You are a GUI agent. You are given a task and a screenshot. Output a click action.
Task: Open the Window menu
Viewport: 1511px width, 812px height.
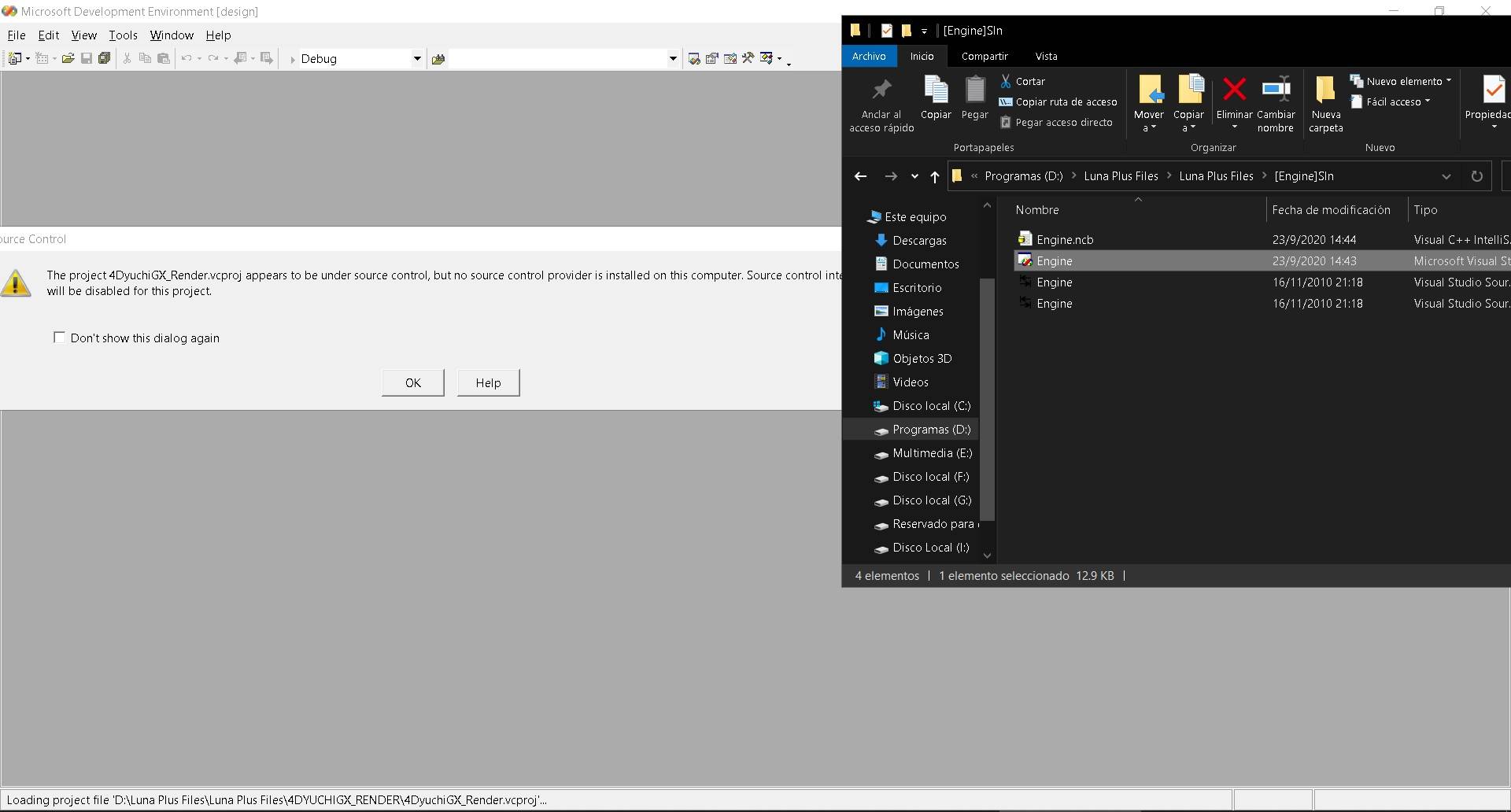point(172,35)
